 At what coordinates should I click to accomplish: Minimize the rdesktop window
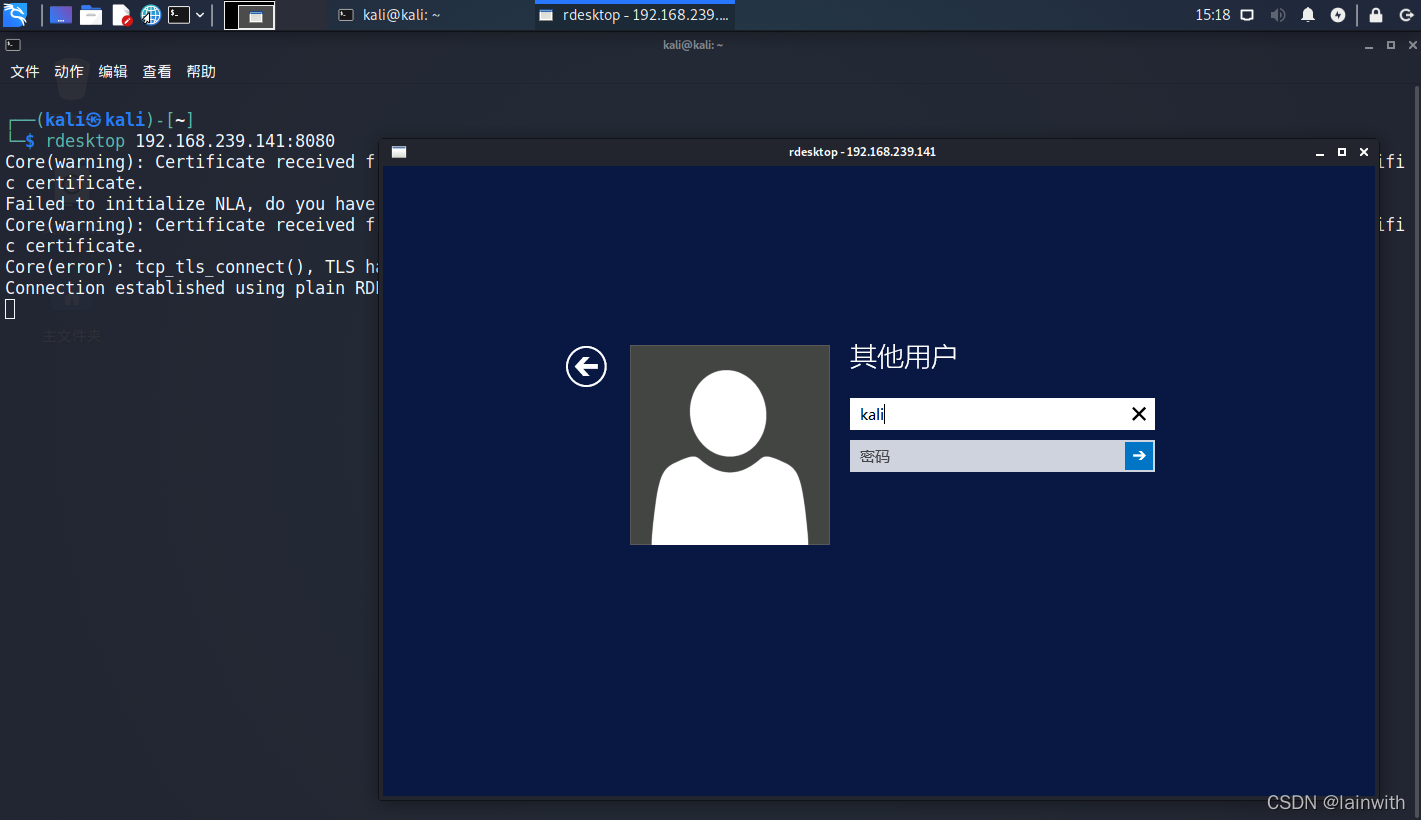click(x=1320, y=152)
